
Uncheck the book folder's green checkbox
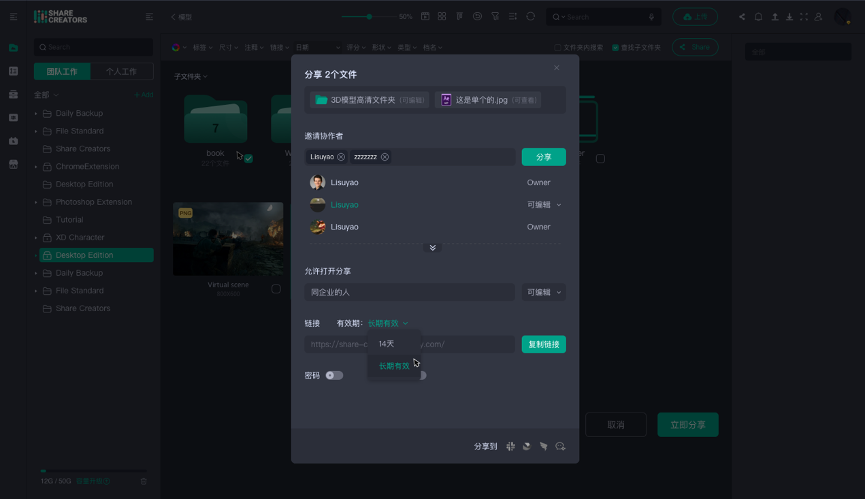coord(249,158)
